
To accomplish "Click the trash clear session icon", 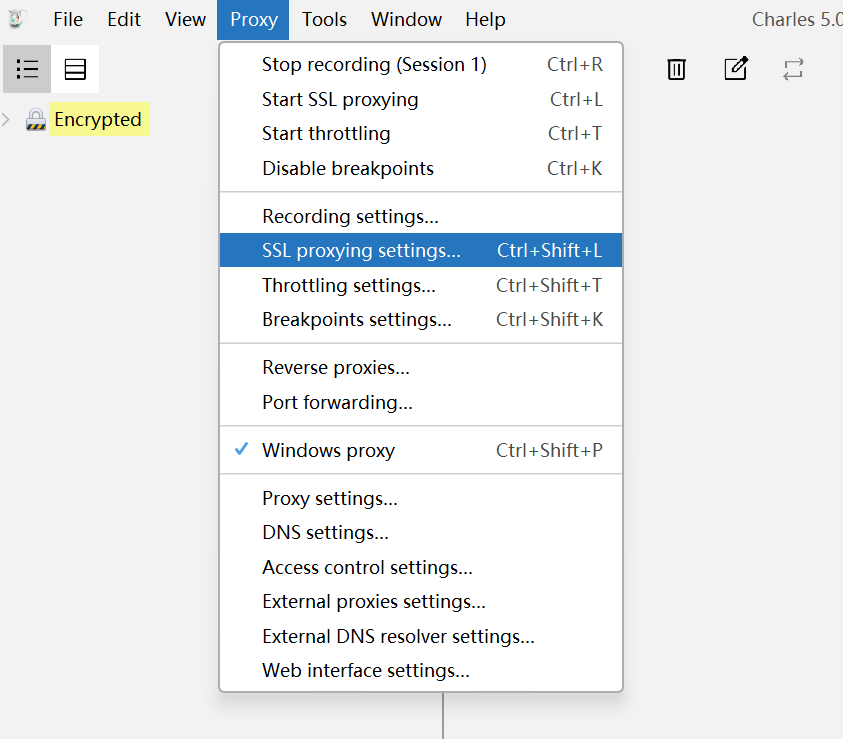I will click(676, 69).
